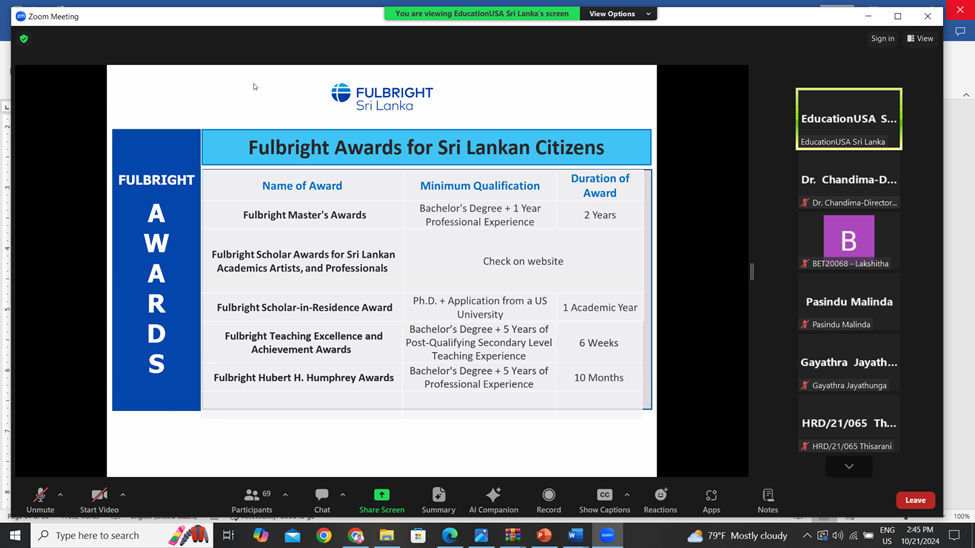Open Task View on taskbar
Image resolution: width=975 pixels, height=548 pixels.
click(228, 535)
